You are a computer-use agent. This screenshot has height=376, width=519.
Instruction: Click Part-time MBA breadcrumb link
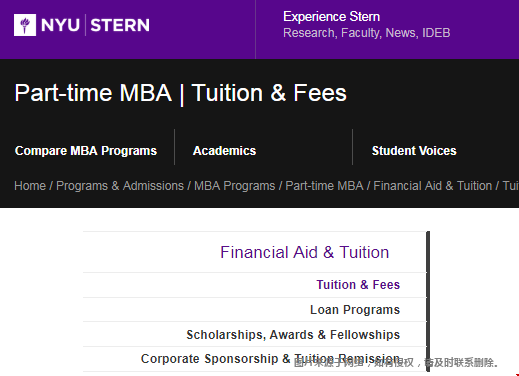point(324,186)
